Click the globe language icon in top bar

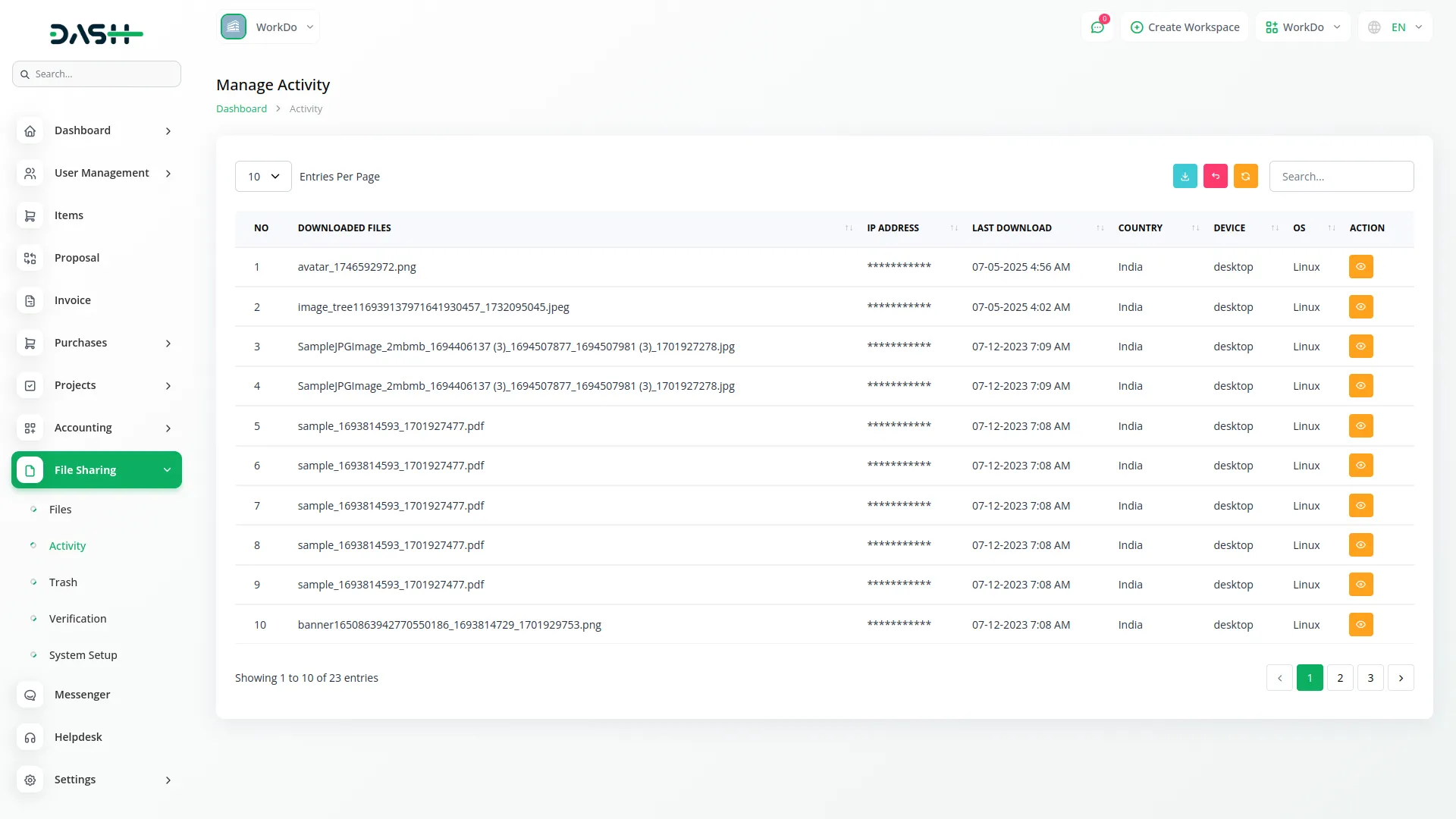(x=1374, y=27)
